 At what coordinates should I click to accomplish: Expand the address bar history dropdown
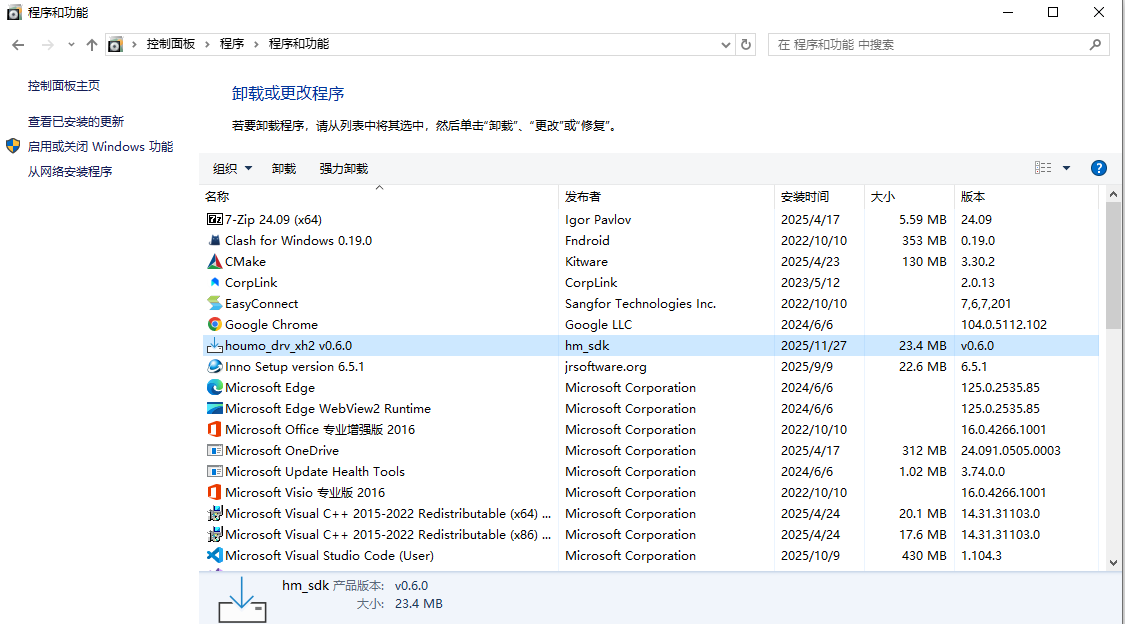pos(725,44)
